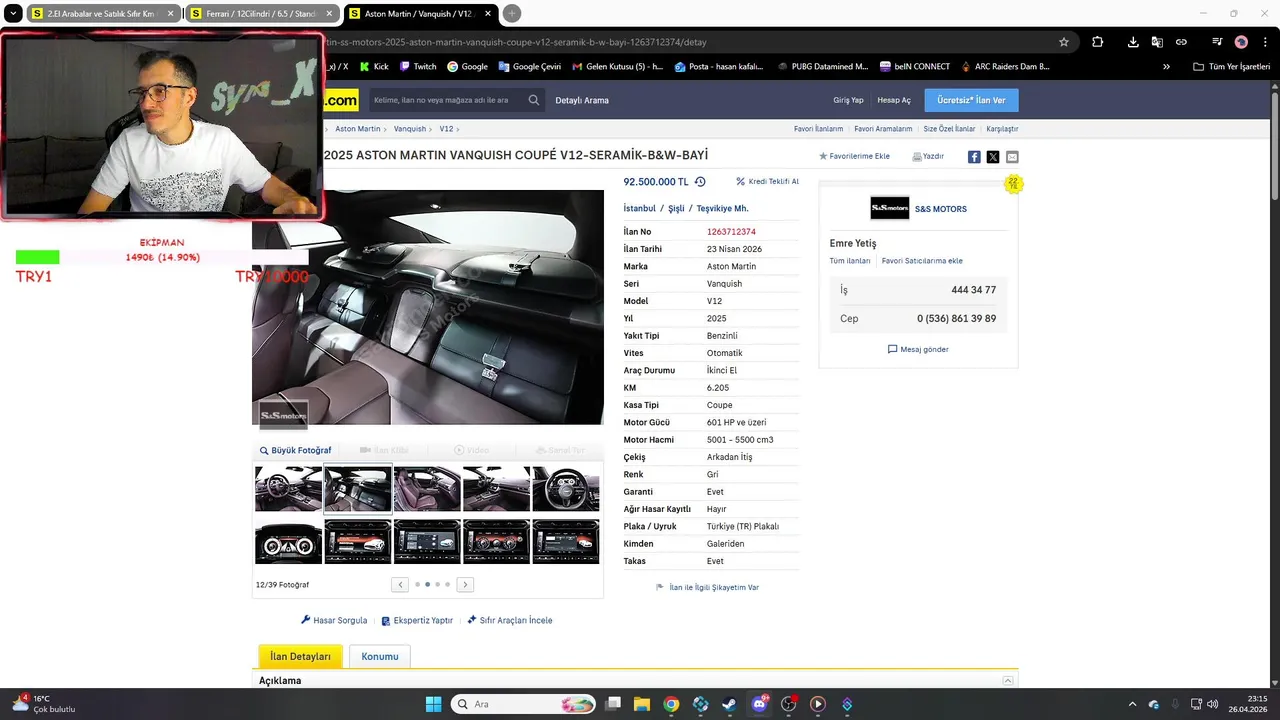Click the price history clock icon
Viewport: 1280px width, 720px height.
(x=700, y=182)
